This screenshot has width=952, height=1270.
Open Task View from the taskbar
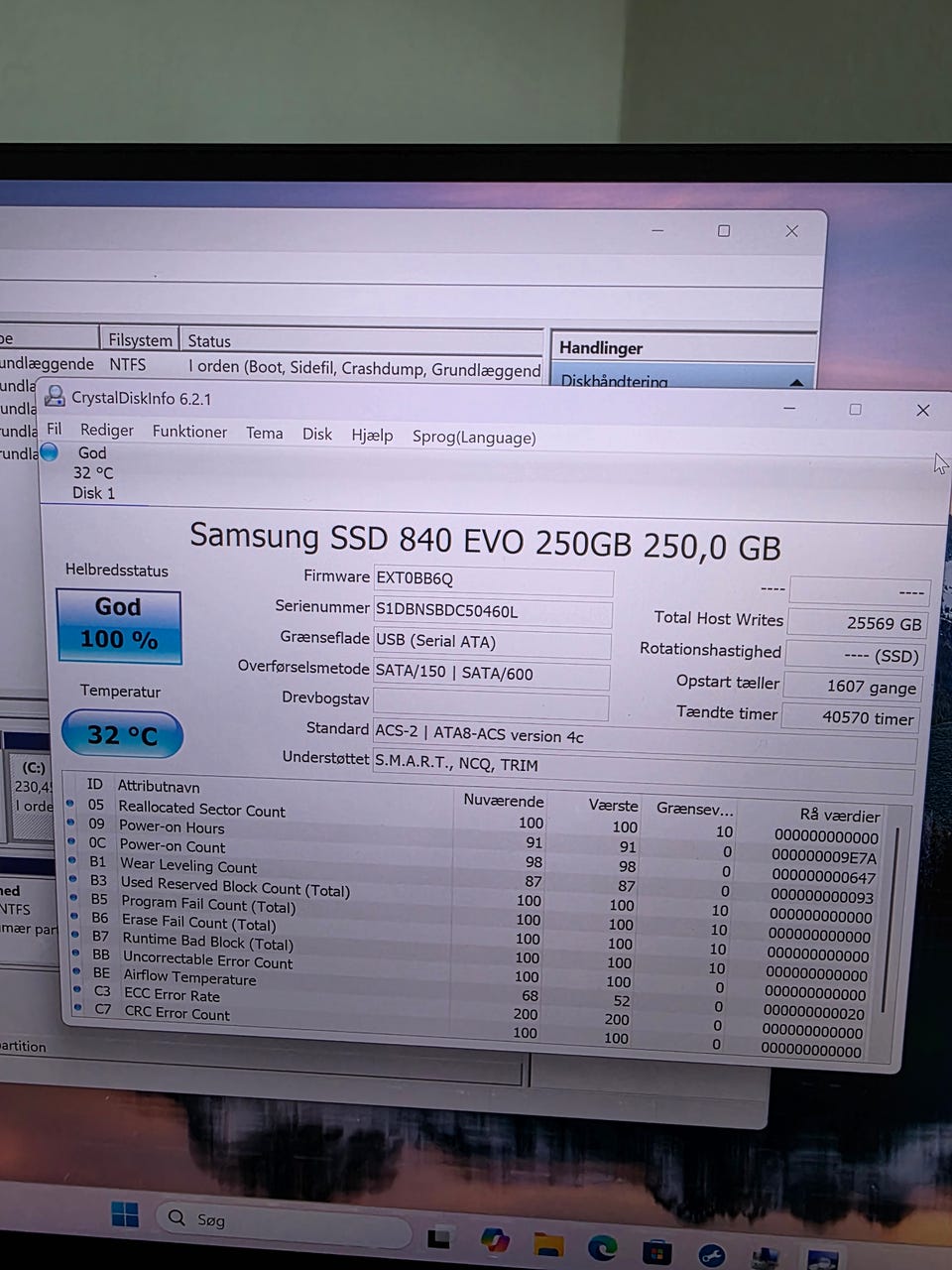click(438, 1237)
